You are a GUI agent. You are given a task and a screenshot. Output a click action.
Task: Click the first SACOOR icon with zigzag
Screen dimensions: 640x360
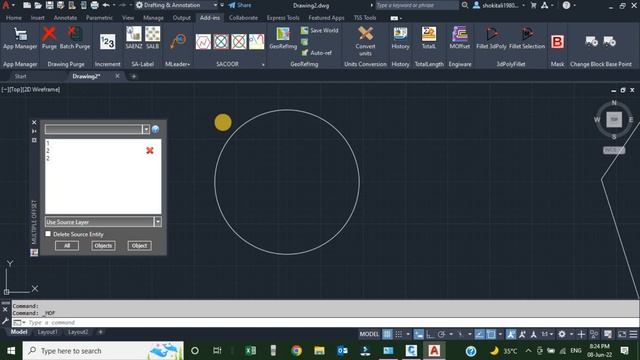point(203,42)
